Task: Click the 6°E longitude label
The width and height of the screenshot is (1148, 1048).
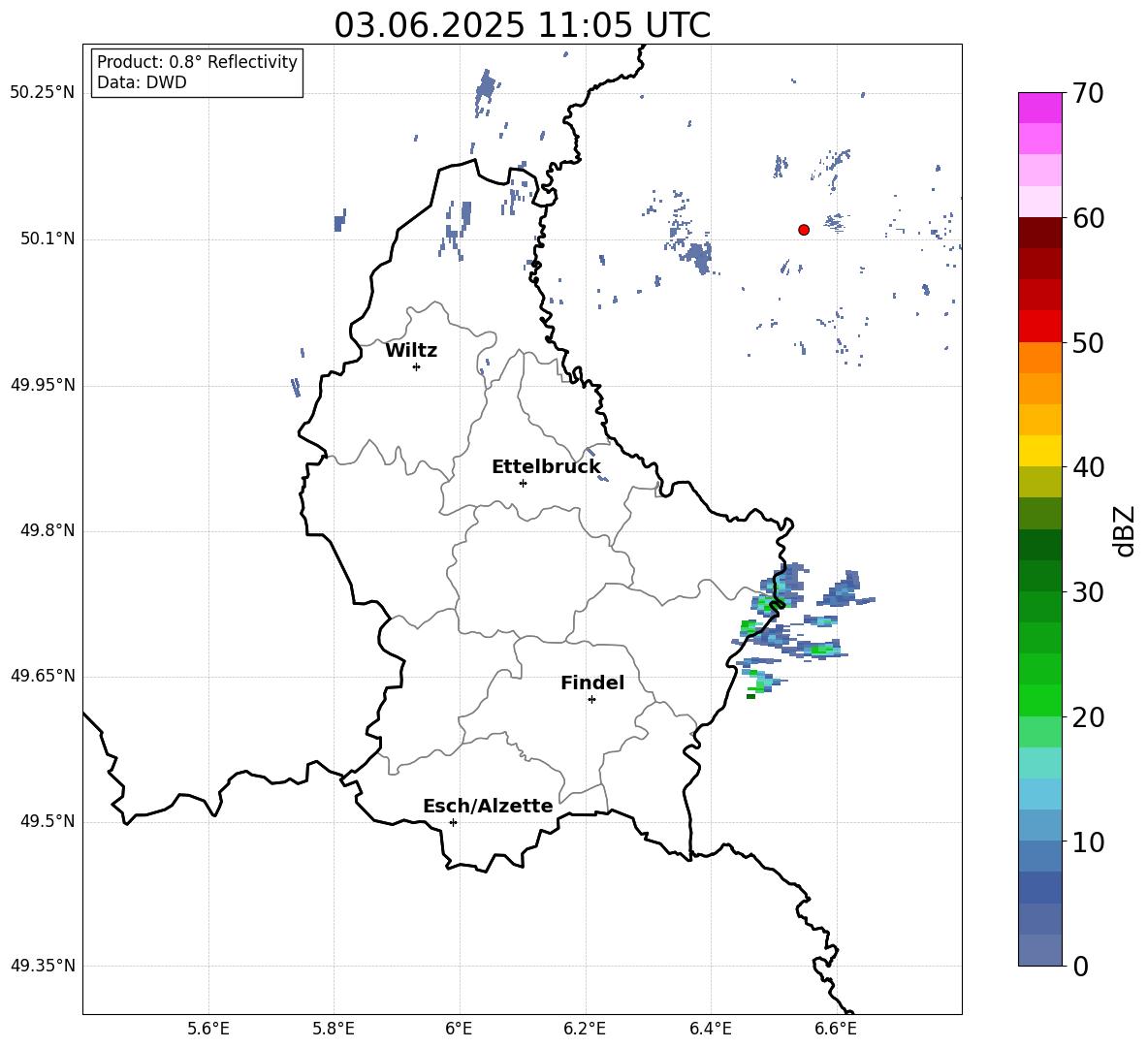Action: point(459,1029)
